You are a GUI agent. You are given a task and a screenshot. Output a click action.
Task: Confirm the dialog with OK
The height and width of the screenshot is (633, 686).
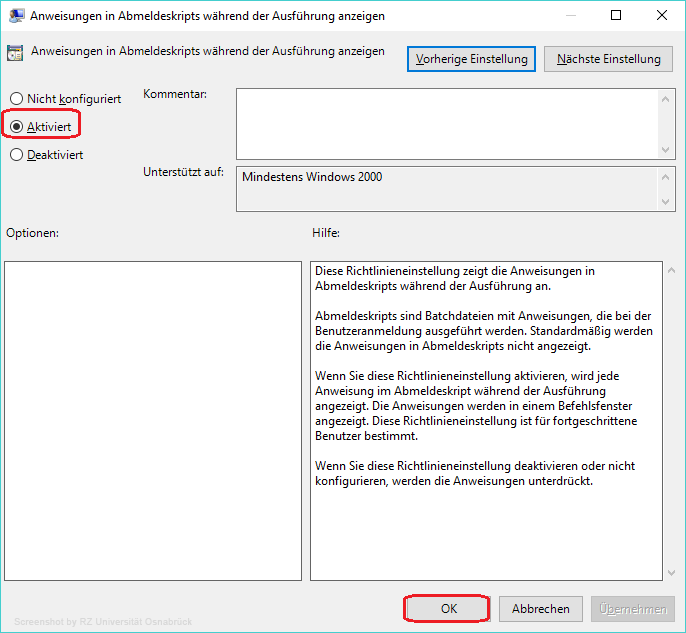pyautogui.click(x=447, y=608)
